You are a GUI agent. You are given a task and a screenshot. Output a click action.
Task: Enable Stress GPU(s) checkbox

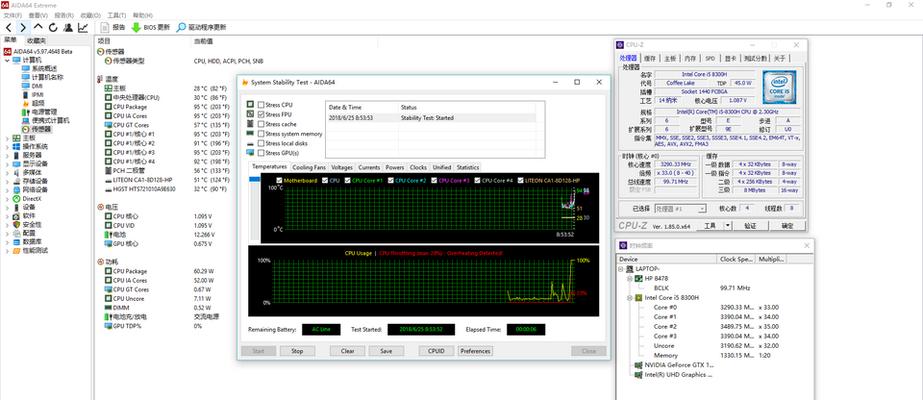tap(260, 153)
